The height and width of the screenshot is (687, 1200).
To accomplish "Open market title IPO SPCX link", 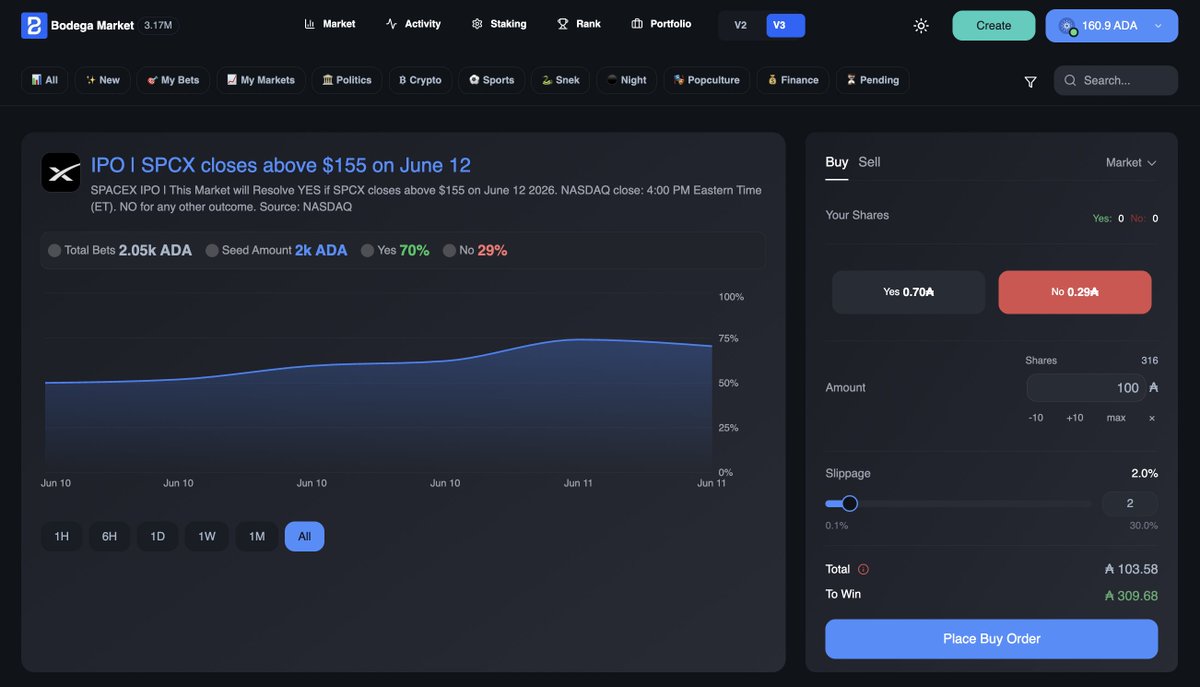I will tap(281, 165).
